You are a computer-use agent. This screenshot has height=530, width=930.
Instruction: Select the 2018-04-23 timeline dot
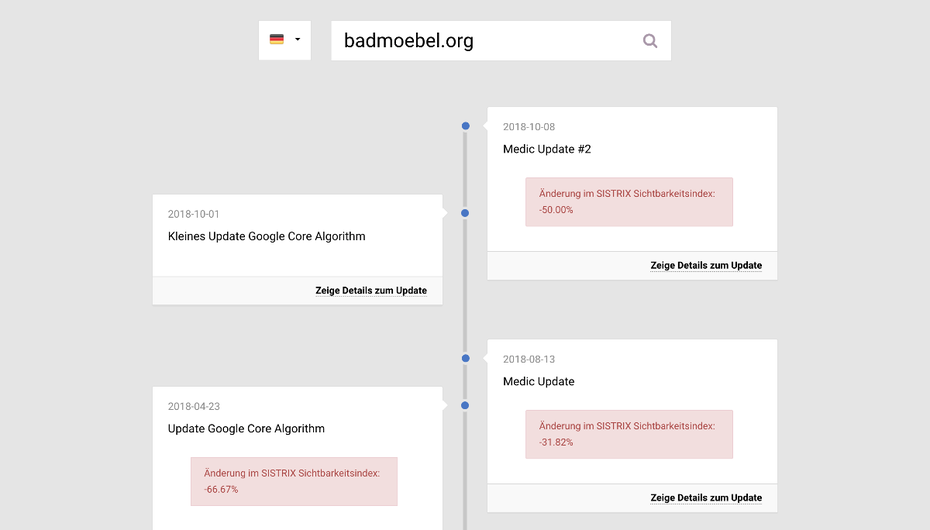coord(465,406)
